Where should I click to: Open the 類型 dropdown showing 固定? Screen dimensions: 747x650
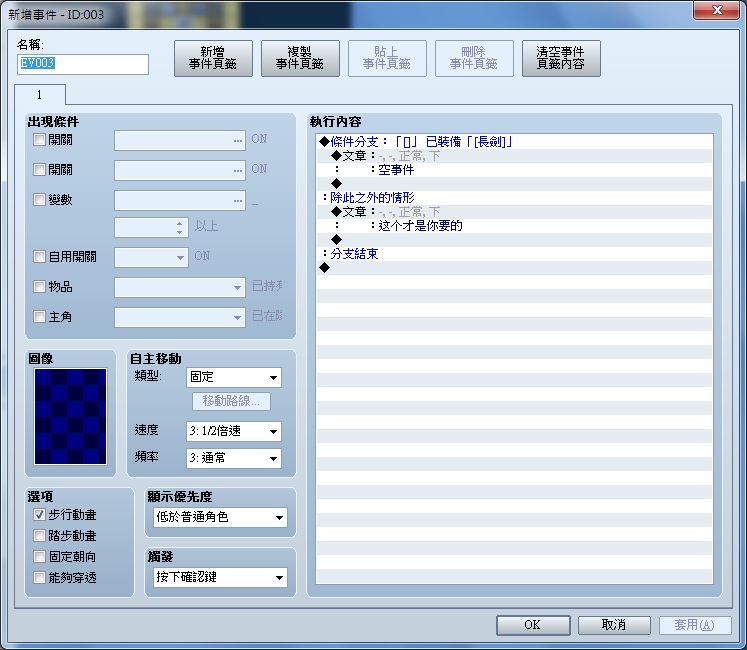(234, 377)
